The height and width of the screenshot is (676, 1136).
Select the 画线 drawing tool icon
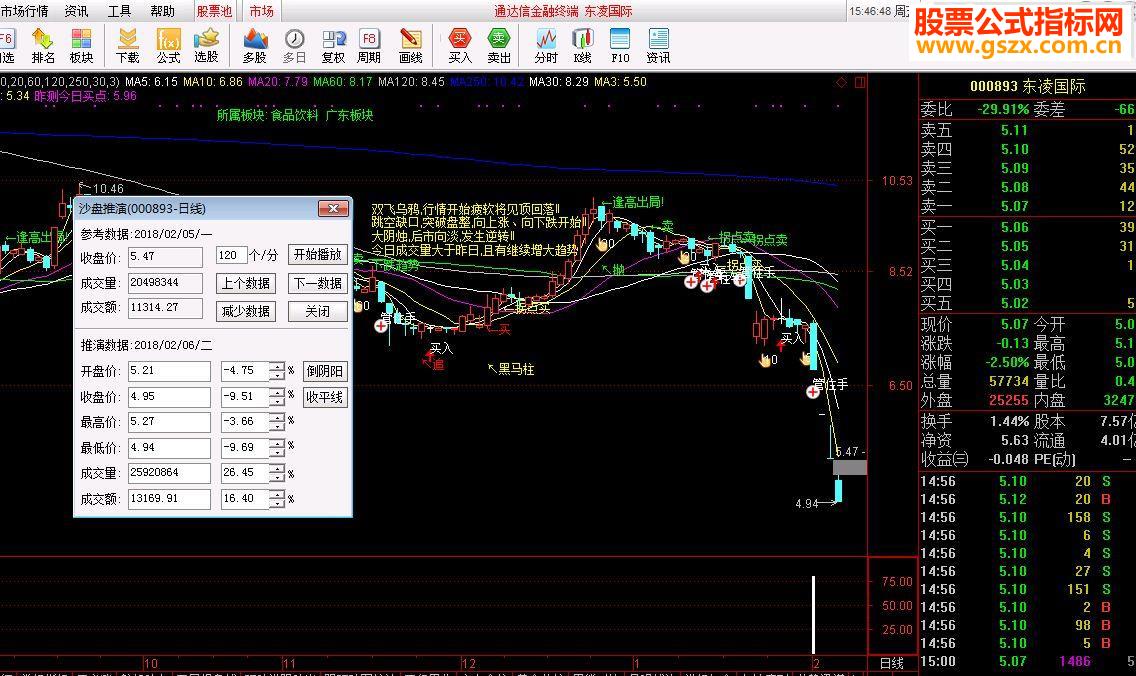(x=411, y=46)
